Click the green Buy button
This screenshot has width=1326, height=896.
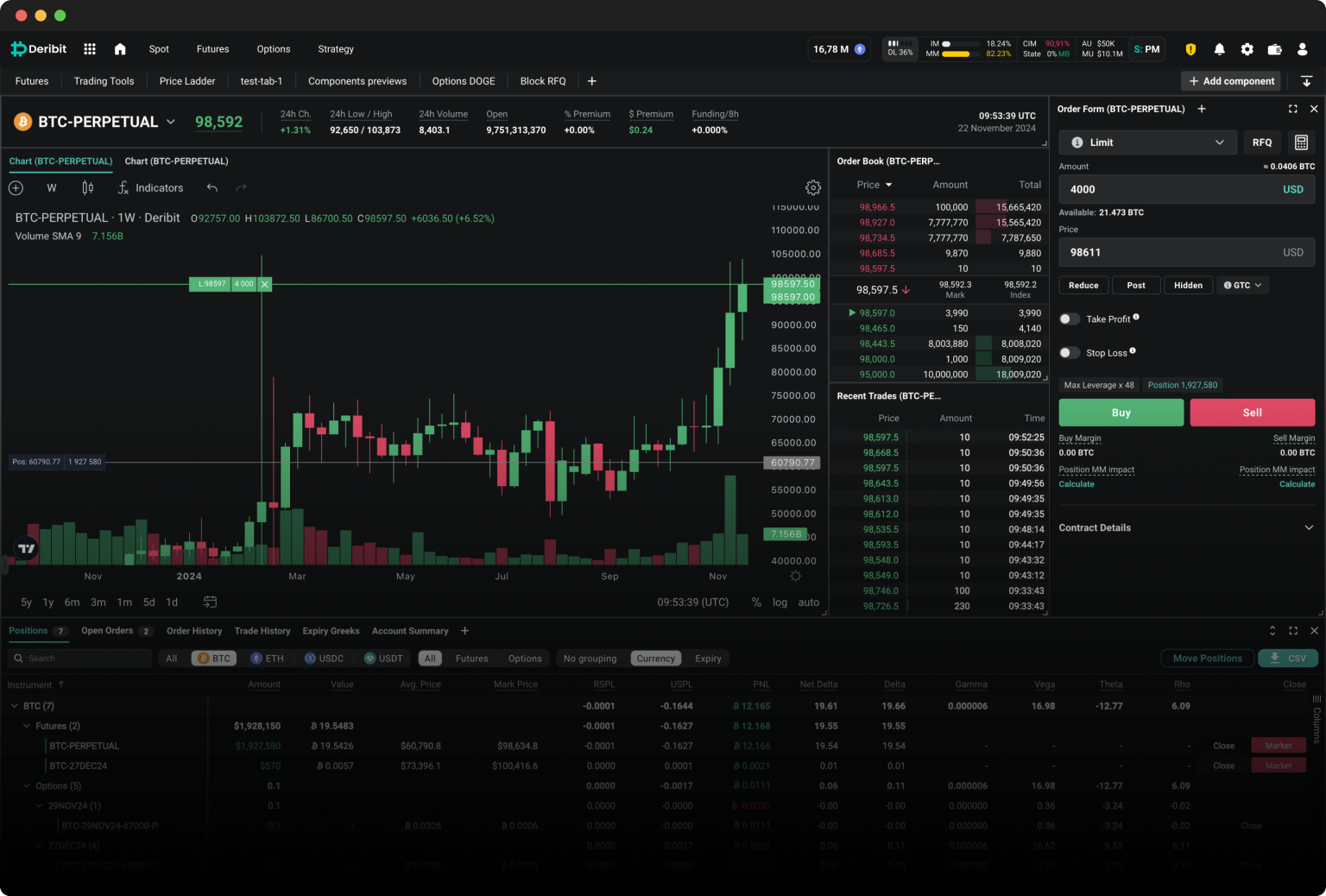pos(1121,413)
